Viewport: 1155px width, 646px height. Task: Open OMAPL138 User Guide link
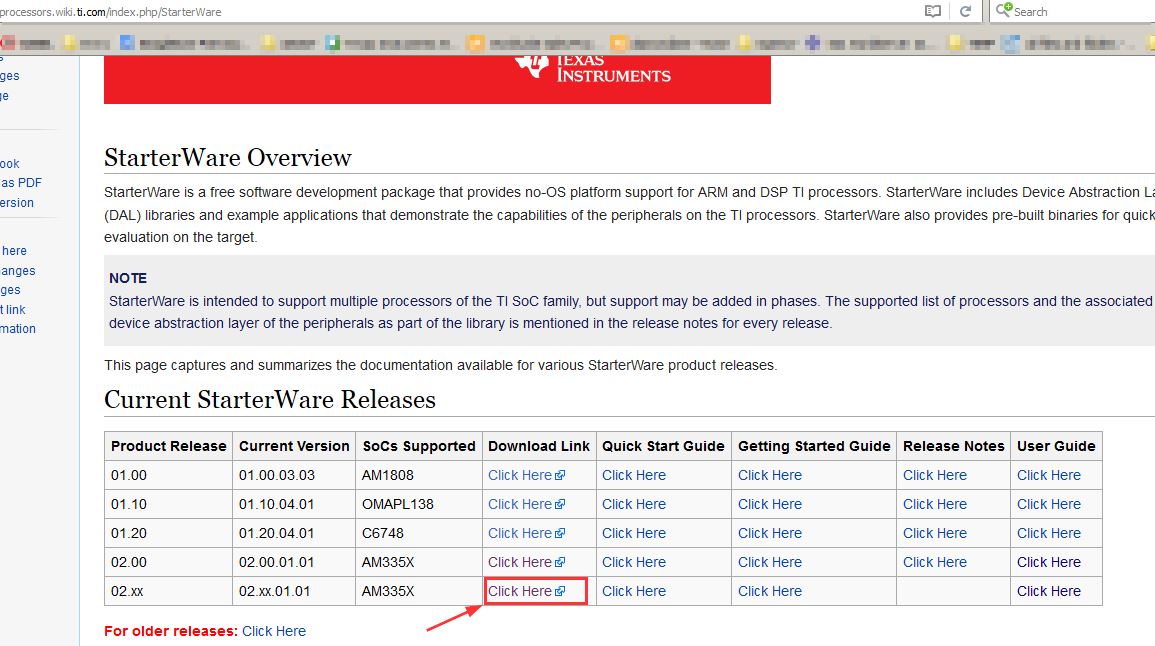pyautogui.click(x=1049, y=504)
